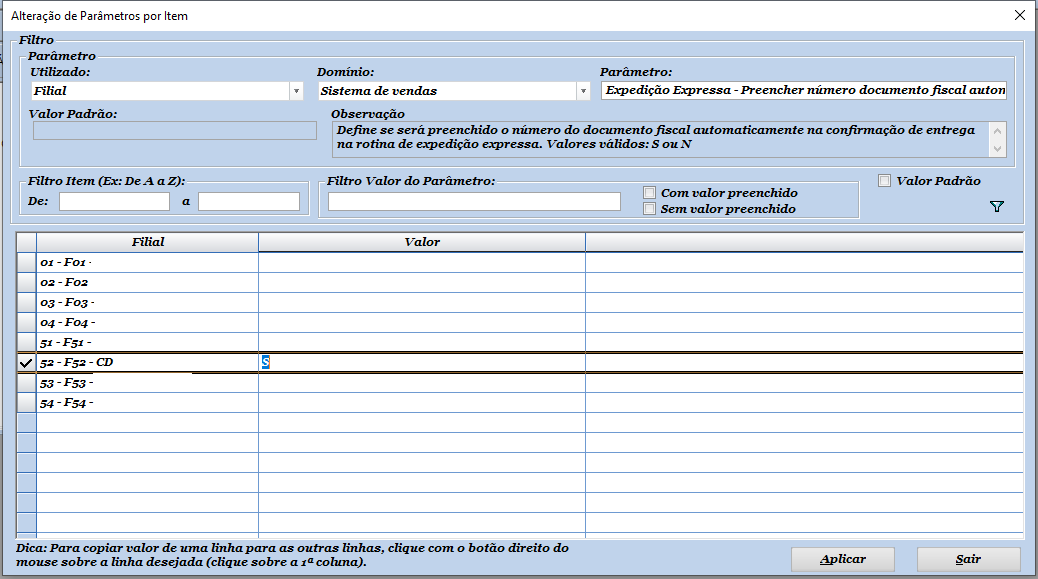The height and width of the screenshot is (579, 1038).
Task: Click the 'Valor' column header
Action: click(421, 242)
